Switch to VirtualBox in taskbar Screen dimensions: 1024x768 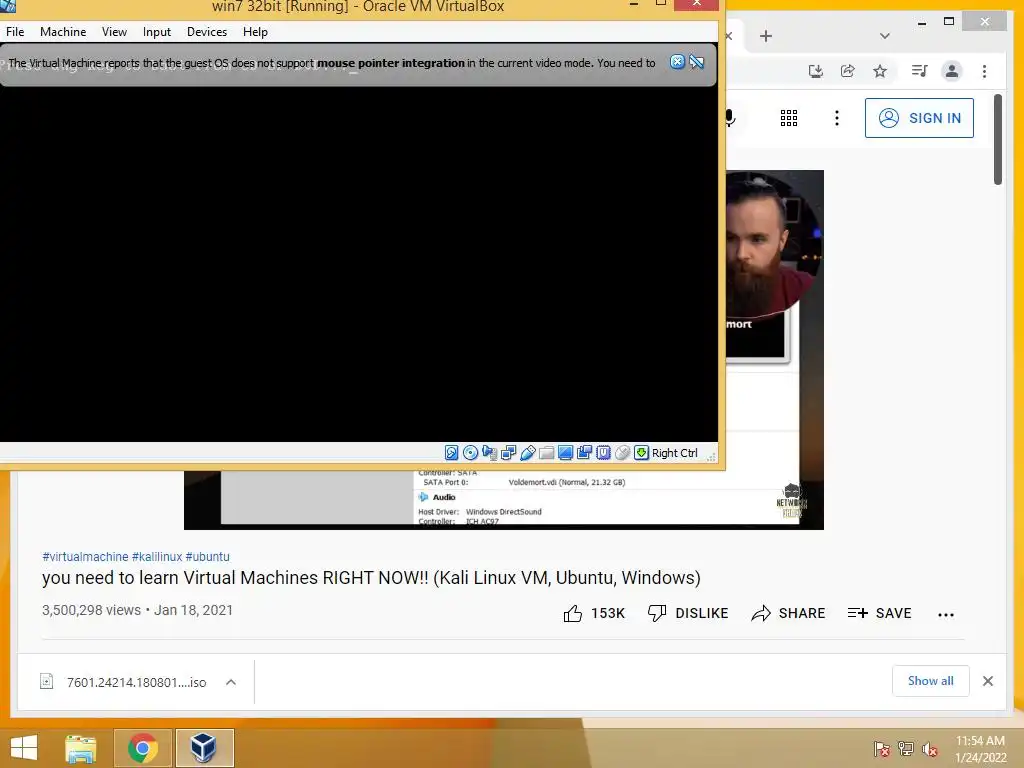click(204, 748)
